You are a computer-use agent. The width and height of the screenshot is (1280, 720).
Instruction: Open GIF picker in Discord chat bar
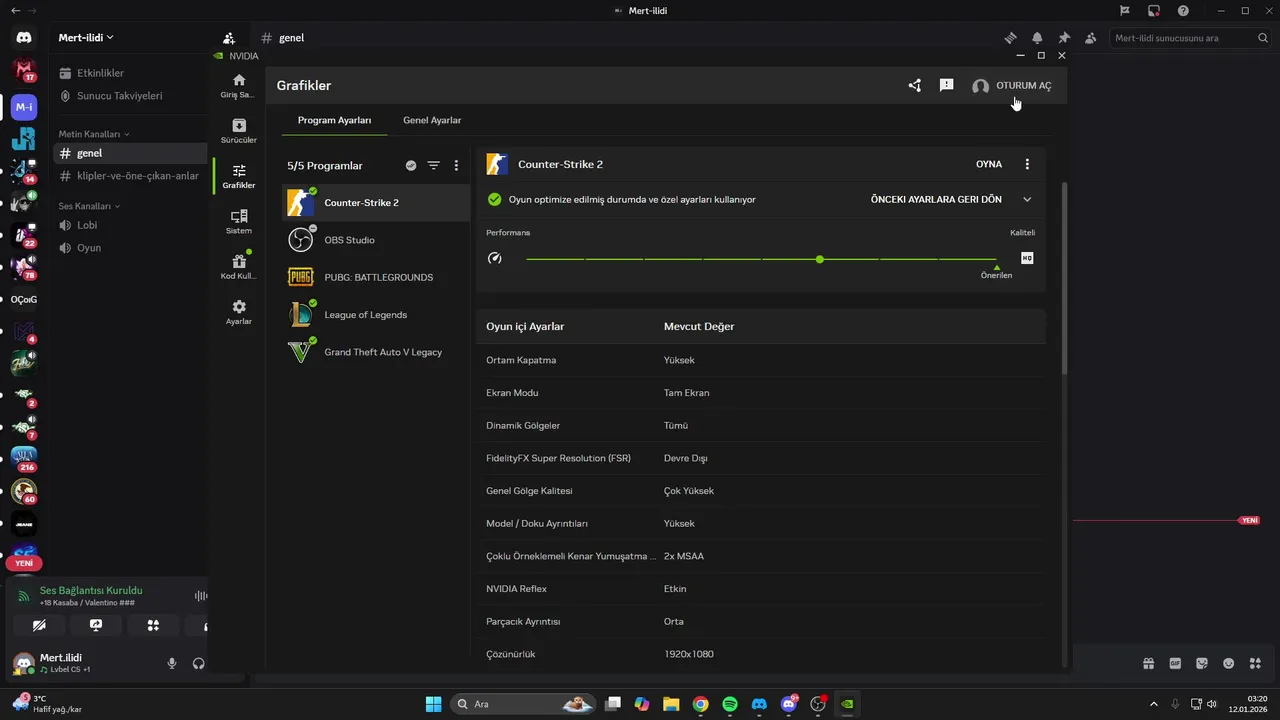pos(1175,663)
